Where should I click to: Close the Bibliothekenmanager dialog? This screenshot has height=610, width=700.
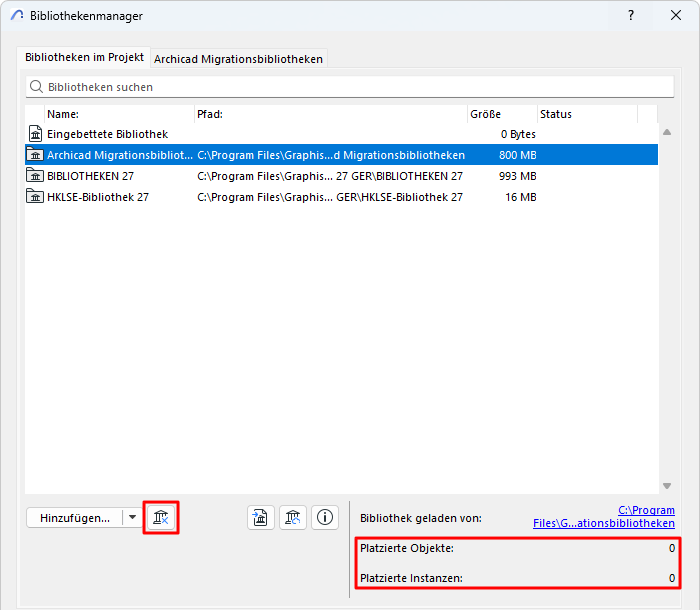coord(676,15)
